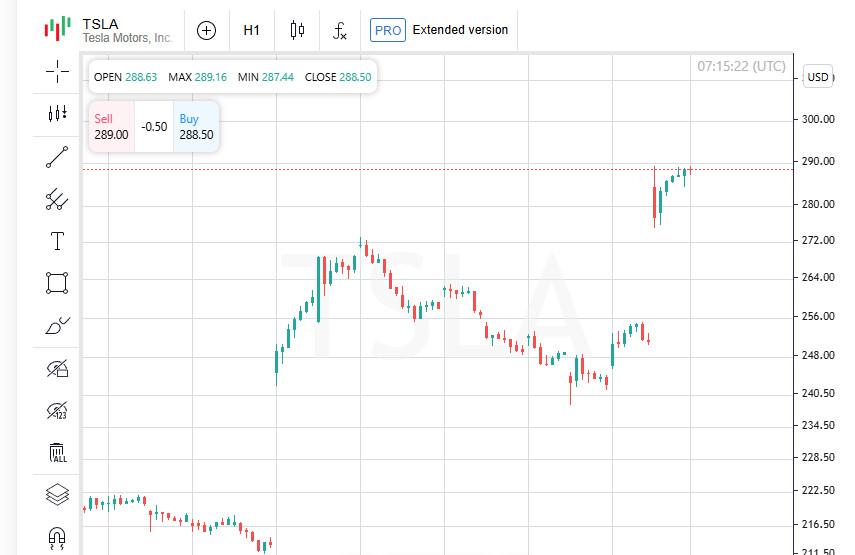Click the 222.50 price axis label
Screen dimensions: 855x555
tap(818, 490)
